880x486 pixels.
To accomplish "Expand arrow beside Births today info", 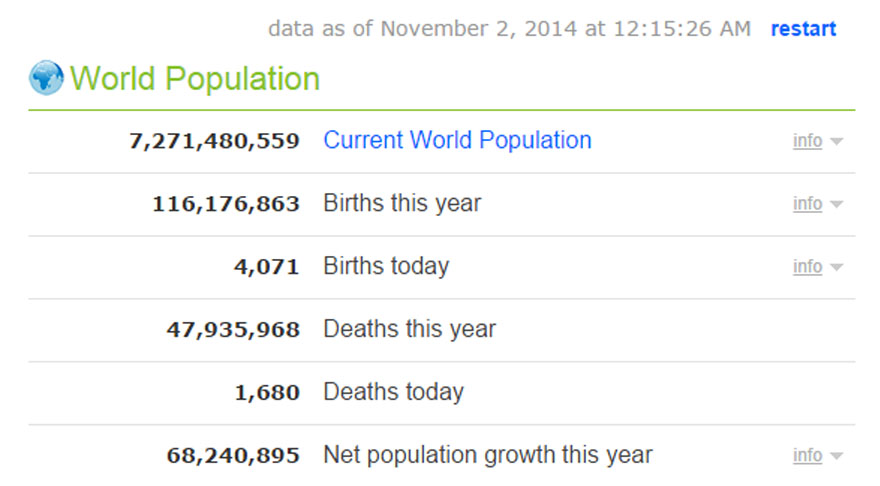I will click(x=836, y=267).
